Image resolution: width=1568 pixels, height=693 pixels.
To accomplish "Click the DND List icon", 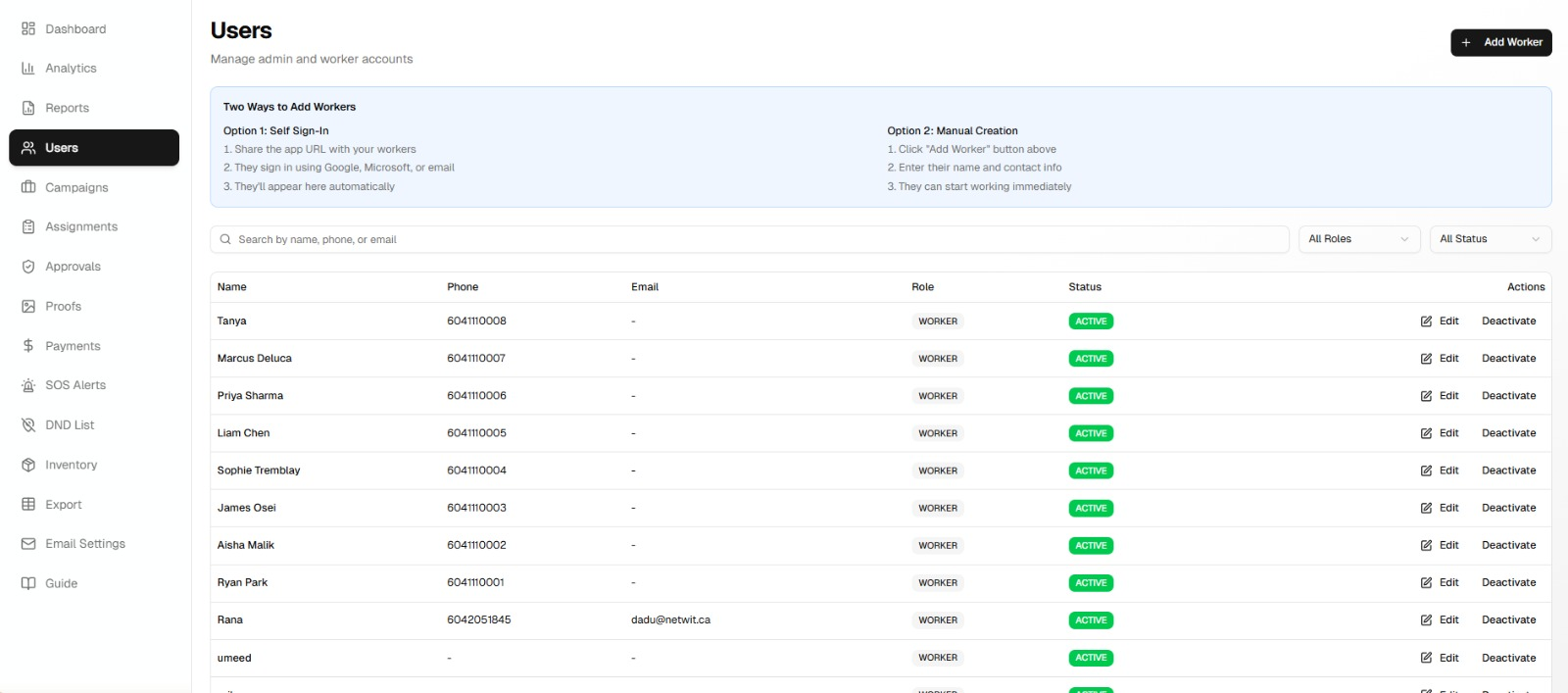I will click(28, 425).
